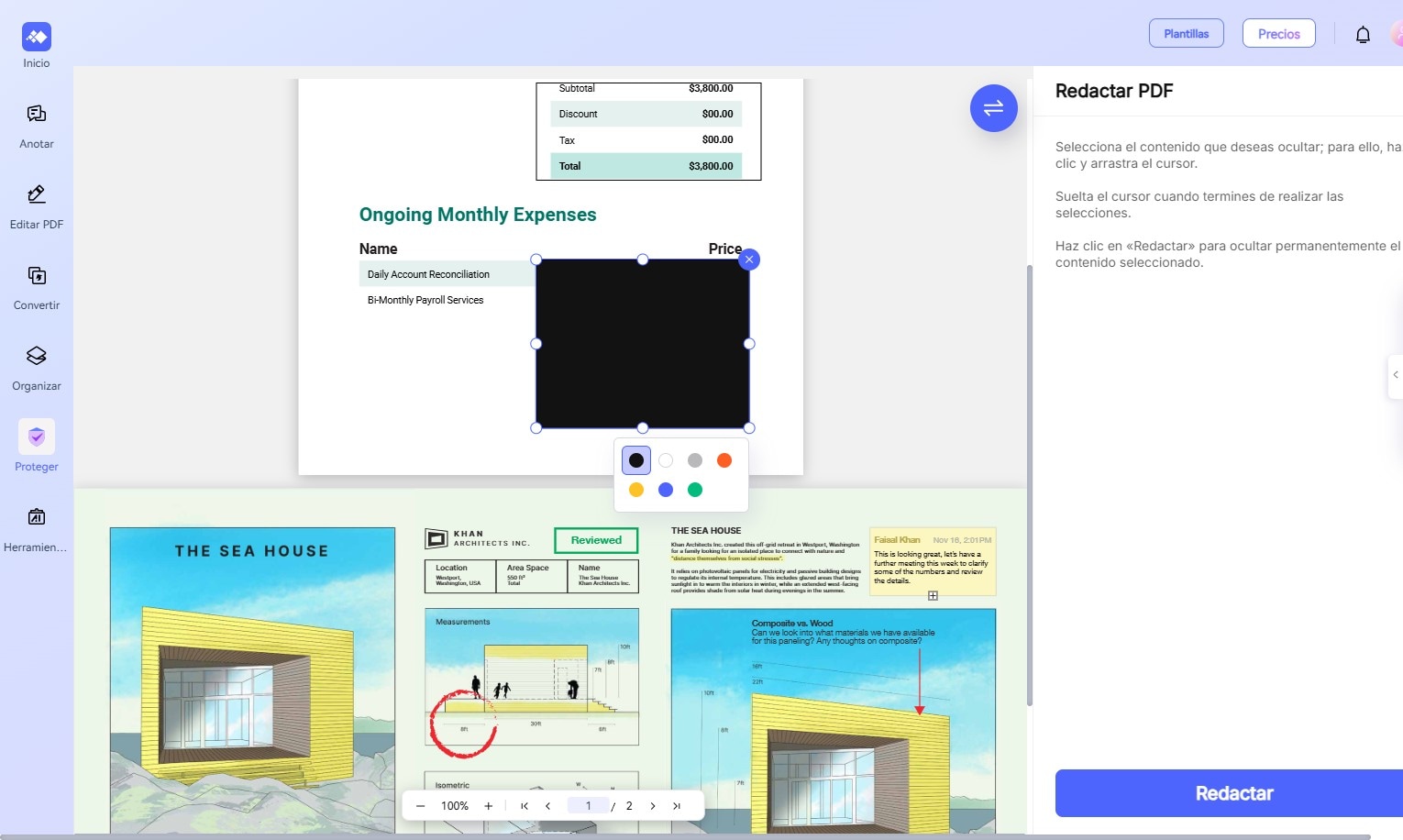Screen dimensions: 1403x840
Task: Click the bottom-right handle of redaction box
Action: tap(749, 428)
